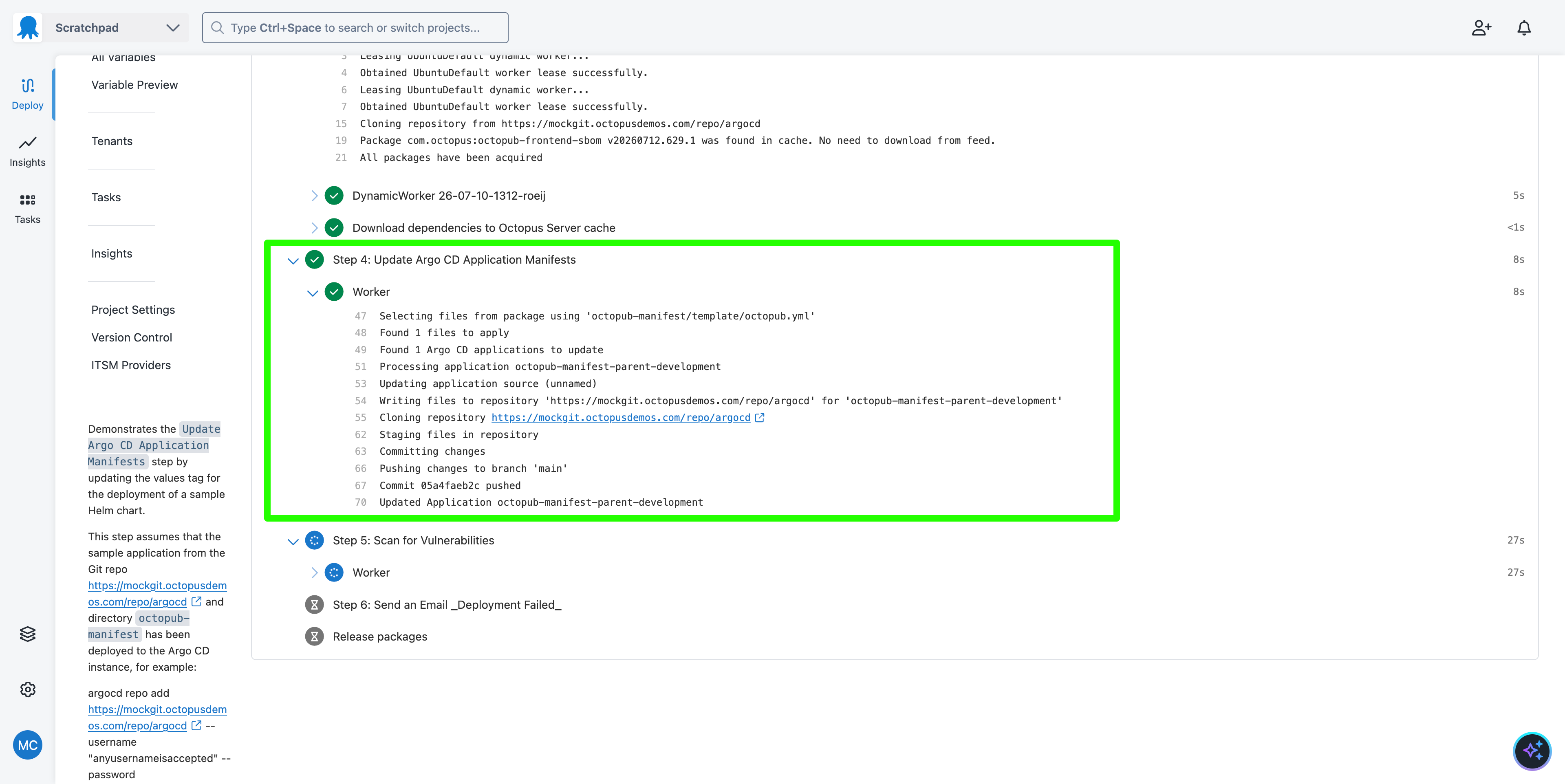
Task: Click external link icon after Git repo link
Action: point(196,601)
